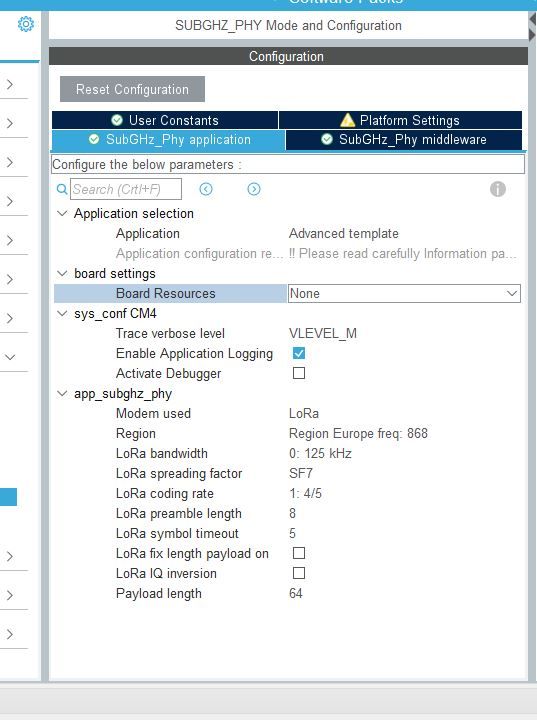Select the Advanced template value

(x=344, y=234)
